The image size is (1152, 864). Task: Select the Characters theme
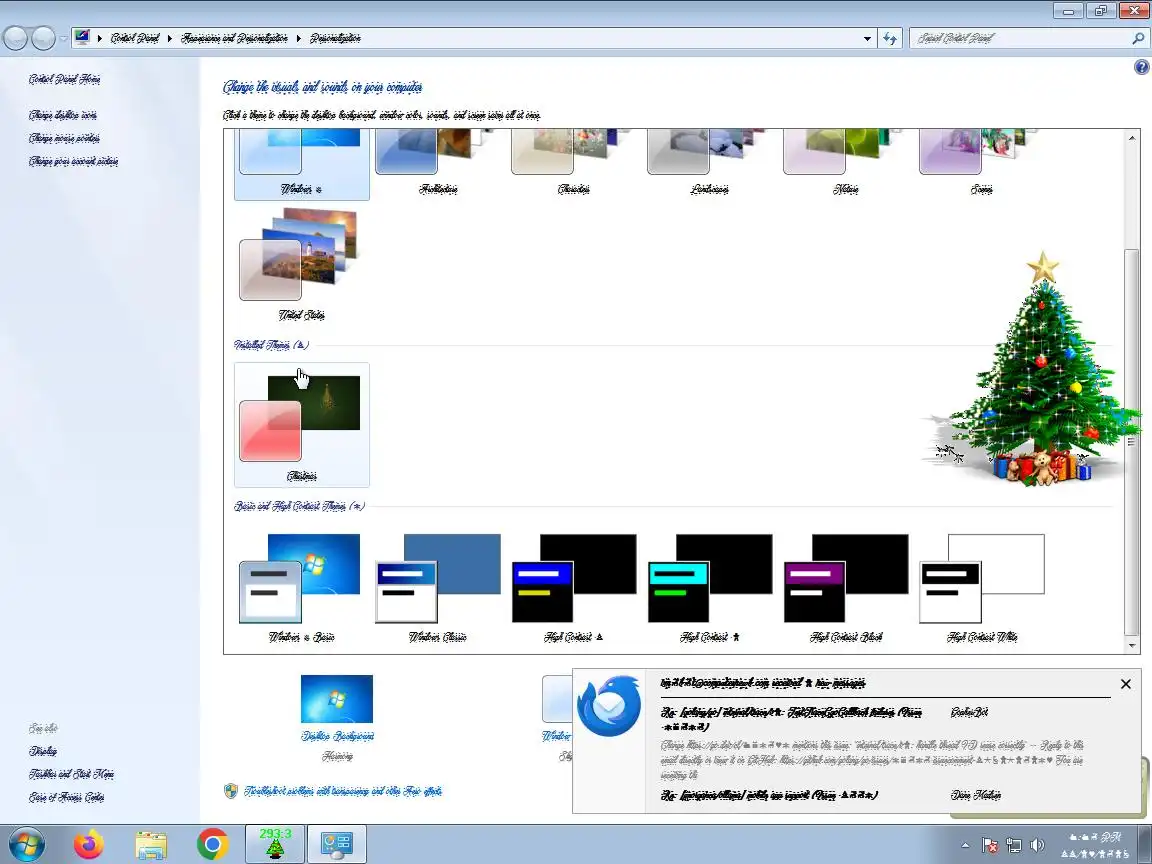pyautogui.click(x=574, y=164)
